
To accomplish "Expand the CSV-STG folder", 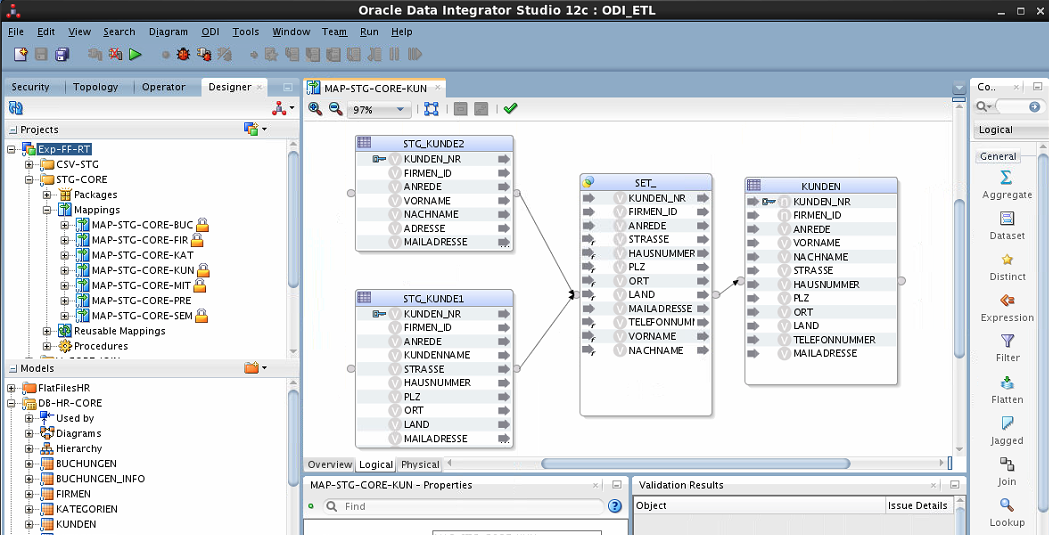I will [x=29, y=164].
